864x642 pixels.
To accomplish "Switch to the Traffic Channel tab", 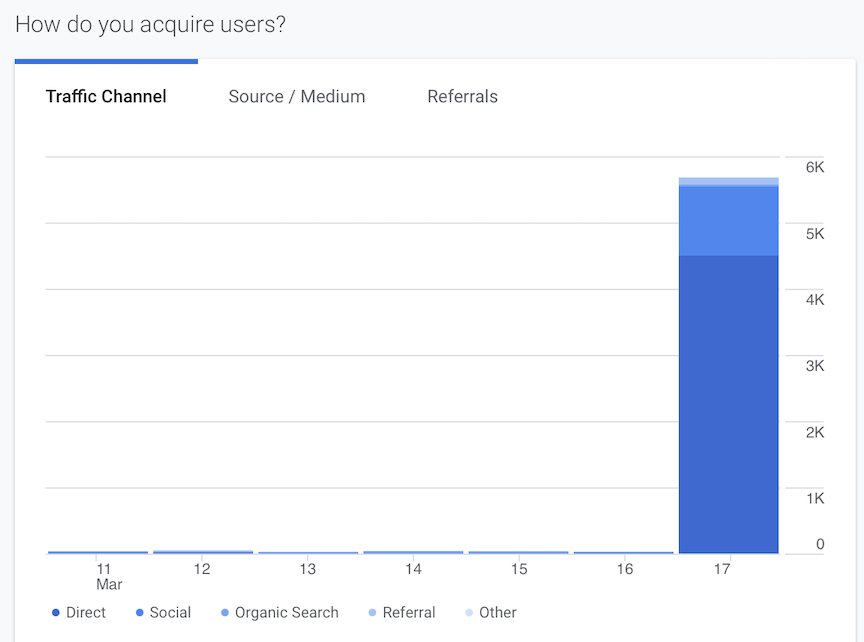I will pyautogui.click(x=106, y=97).
